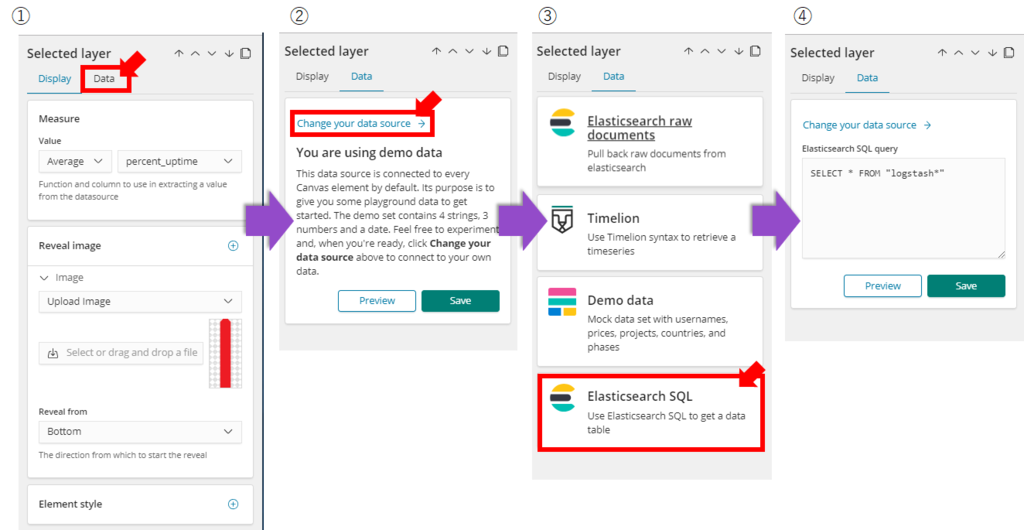Click Change your data source in panel 4
This screenshot has height=530, width=1024.
[867, 125]
